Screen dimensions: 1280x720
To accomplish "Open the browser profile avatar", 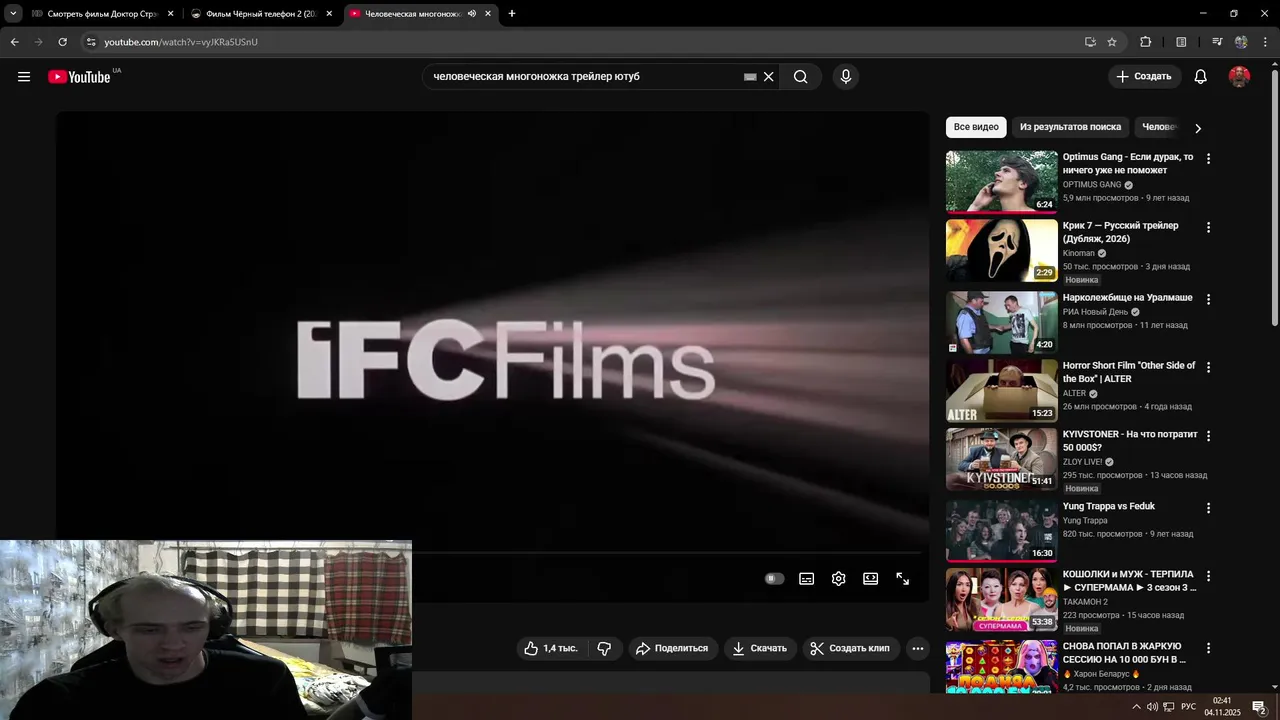I will (x=1241, y=42).
